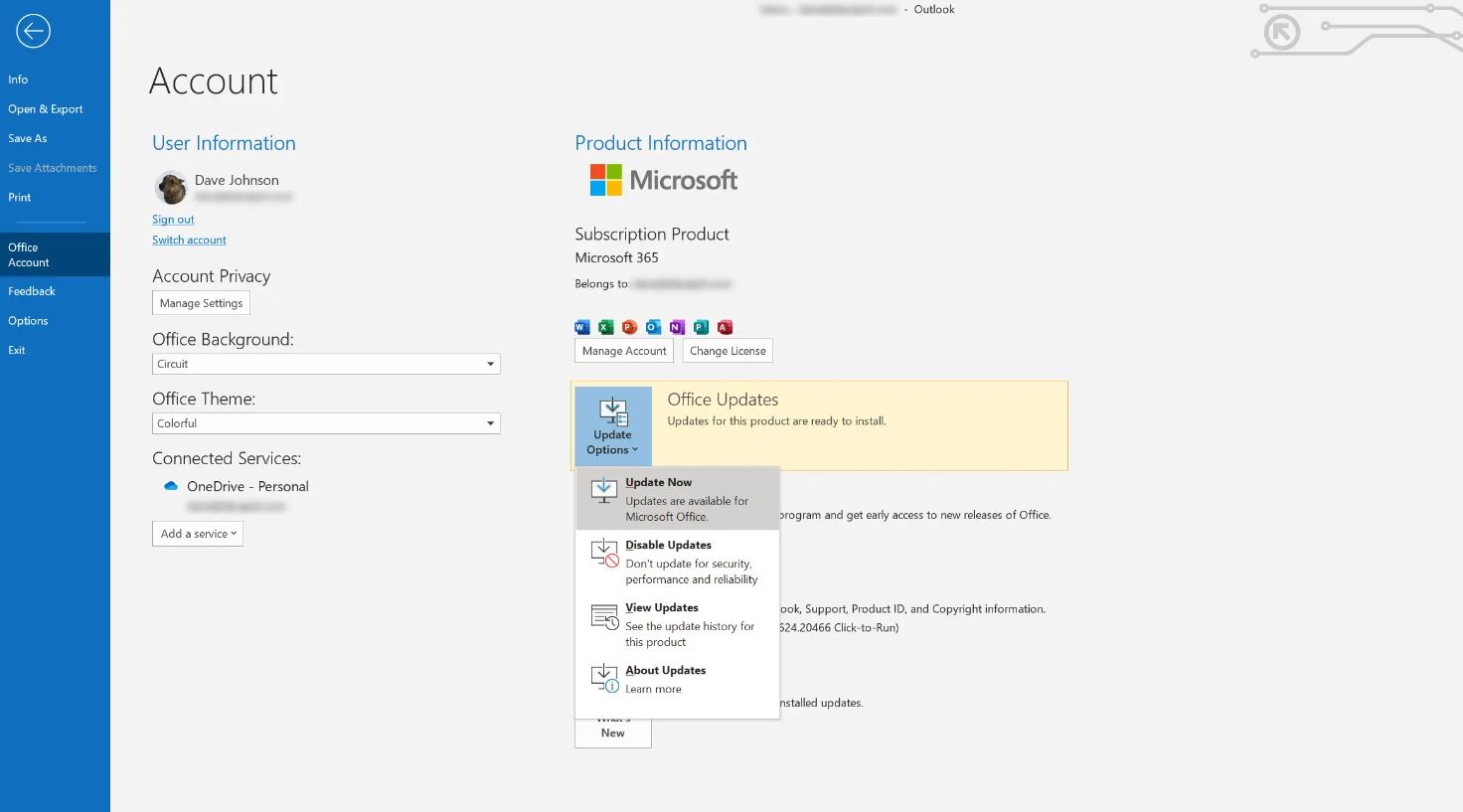Select About Updates menu entry
The height and width of the screenshot is (812, 1463).
[x=678, y=680]
